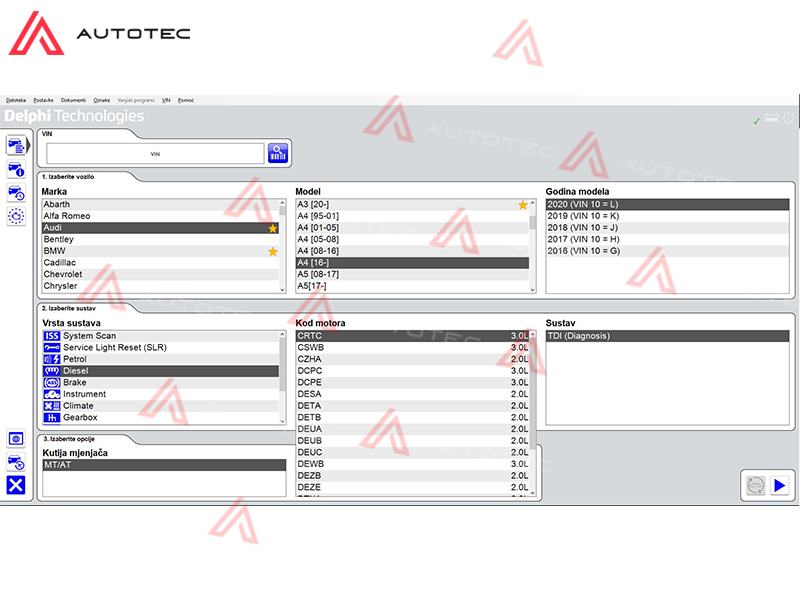Toggle the favorite star on A3 [20-]
The width and height of the screenshot is (800, 600).
(522, 205)
